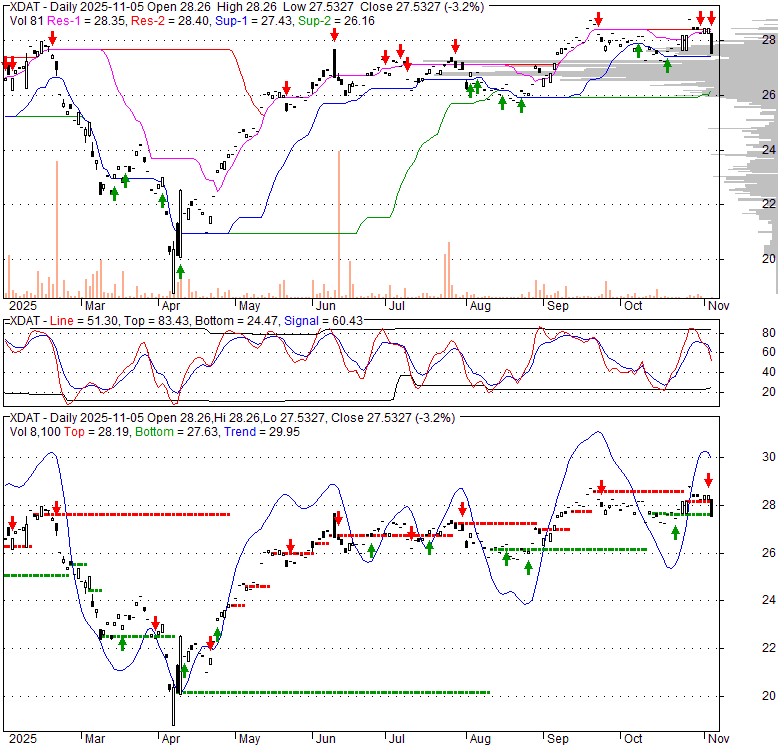The width and height of the screenshot is (780, 745).
Task: Click the tall June volume bar in top chart
Action: pyautogui.click(x=340, y=222)
